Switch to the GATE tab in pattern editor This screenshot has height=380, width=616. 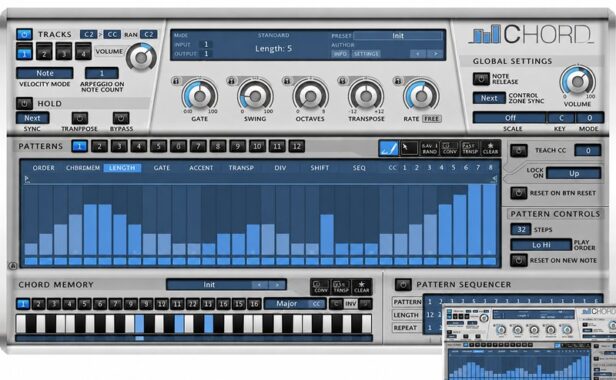pos(162,168)
